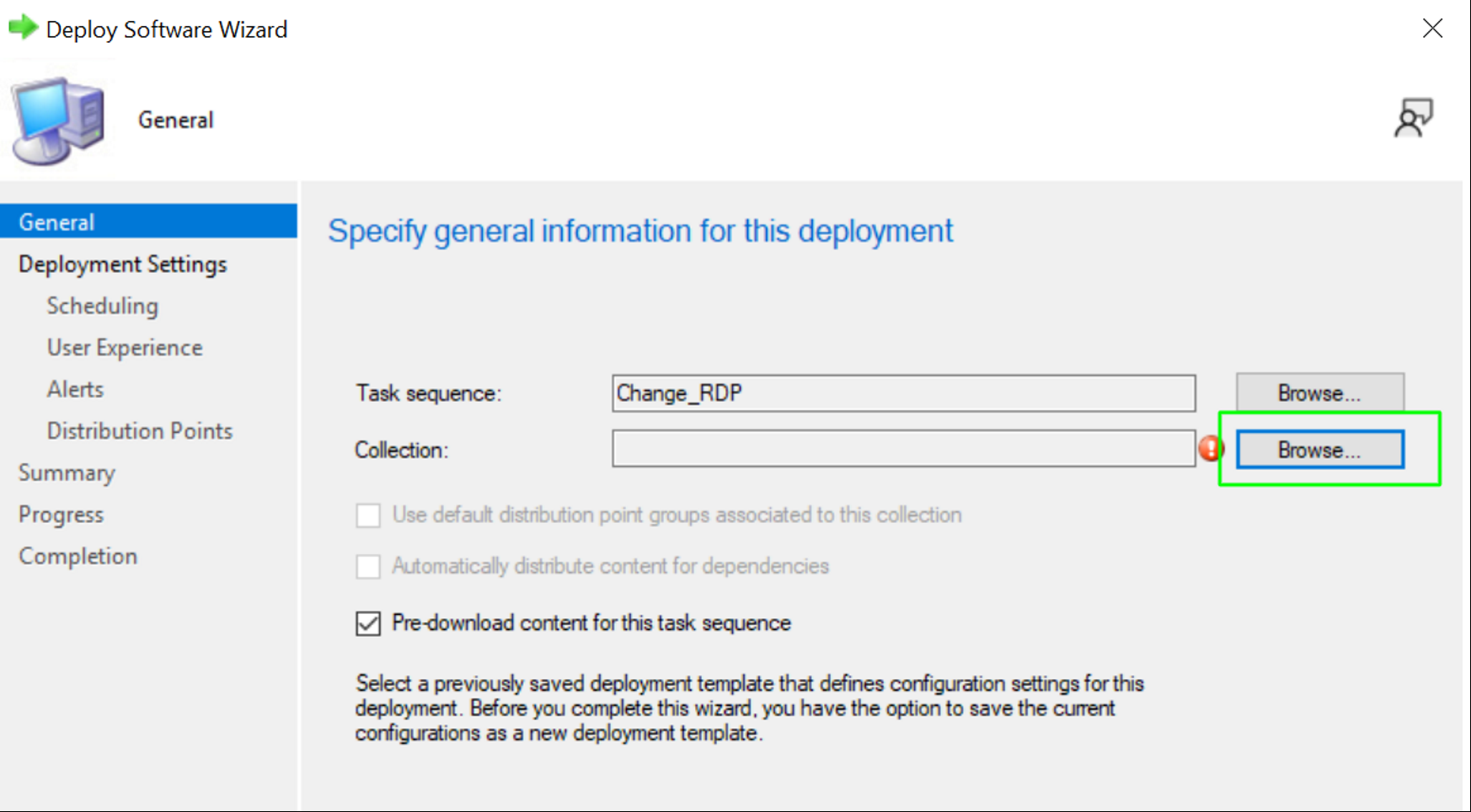Click the computer image beside the General header
The image size is (1471, 812).
(58, 120)
